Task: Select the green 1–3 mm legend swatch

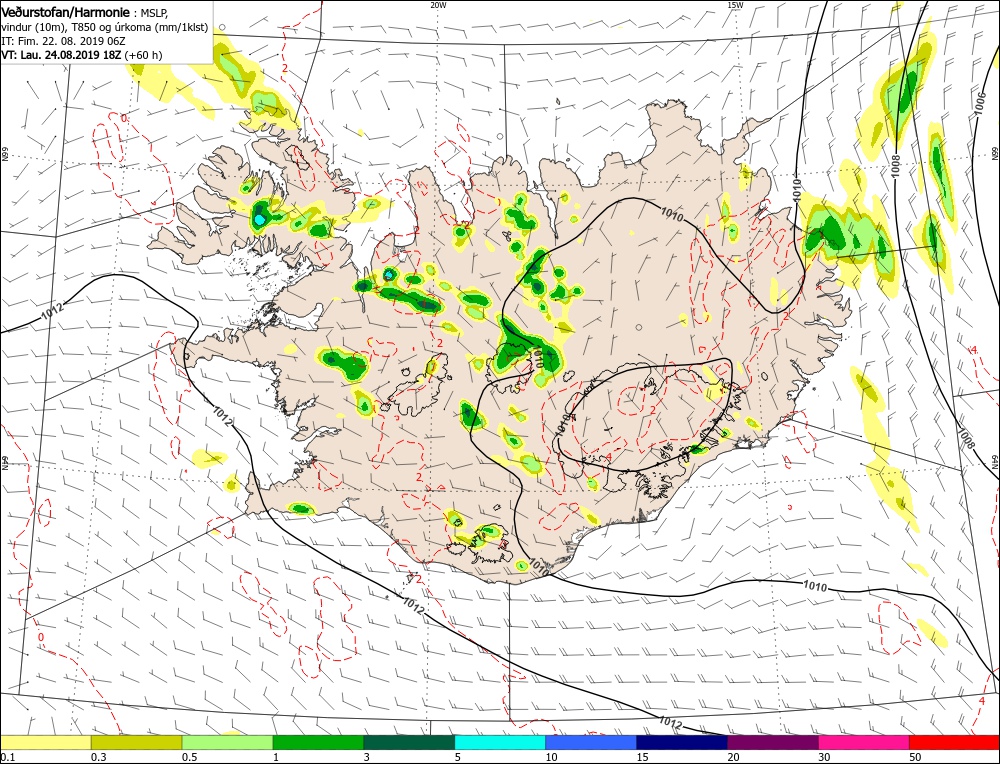Action: (318, 742)
